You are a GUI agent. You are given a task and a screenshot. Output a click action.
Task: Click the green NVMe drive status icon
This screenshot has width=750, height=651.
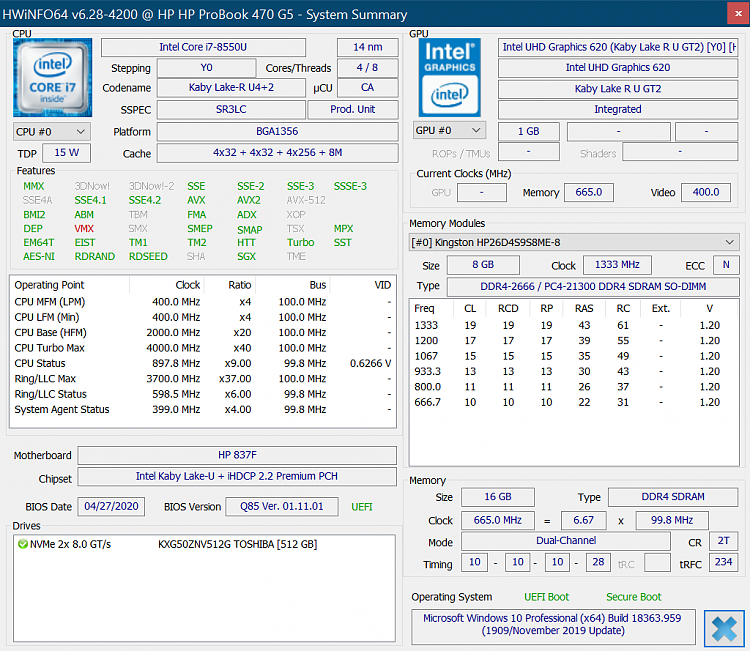[x=22, y=544]
